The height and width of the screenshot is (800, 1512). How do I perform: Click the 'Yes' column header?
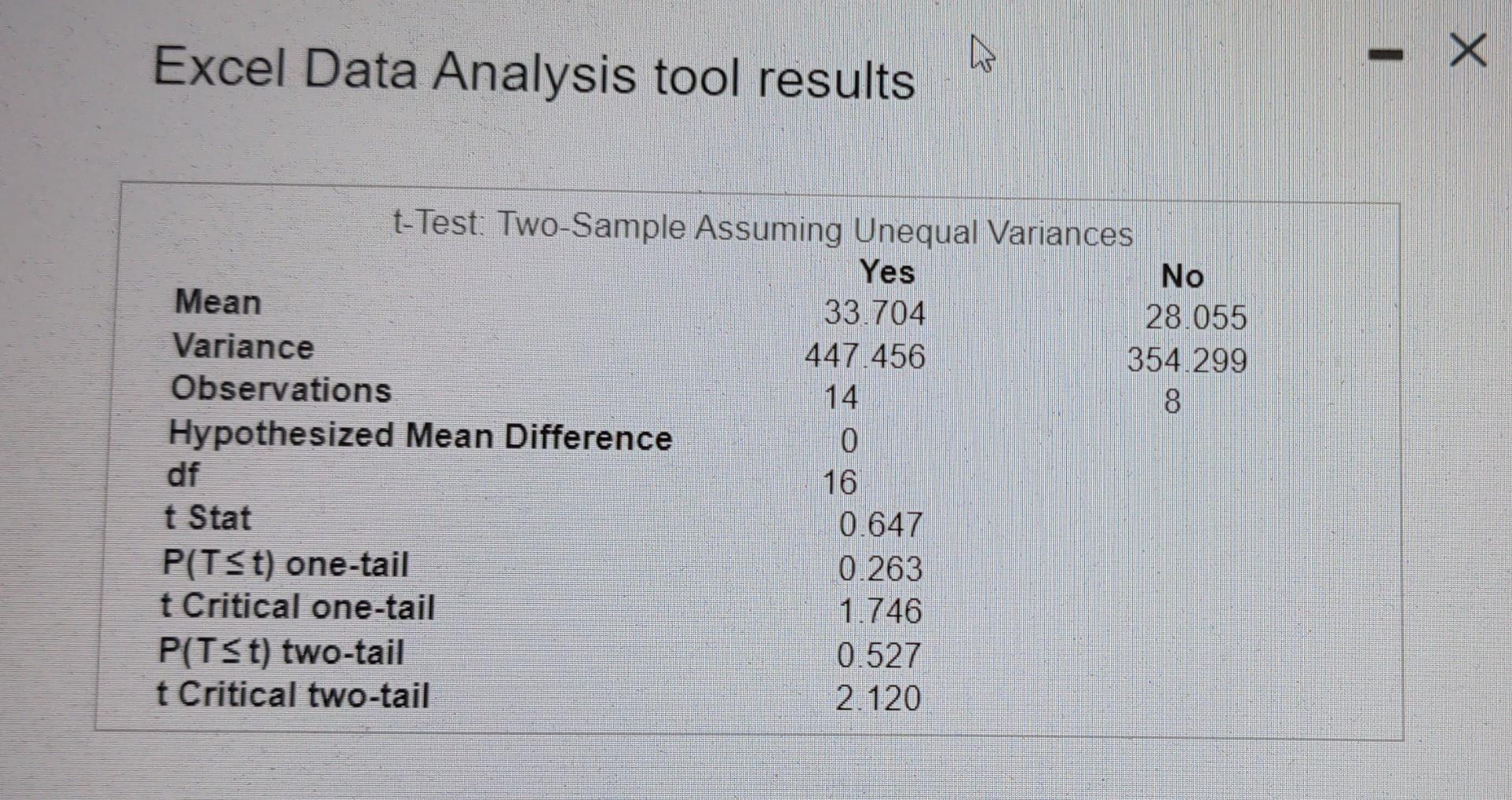click(x=887, y=273)
